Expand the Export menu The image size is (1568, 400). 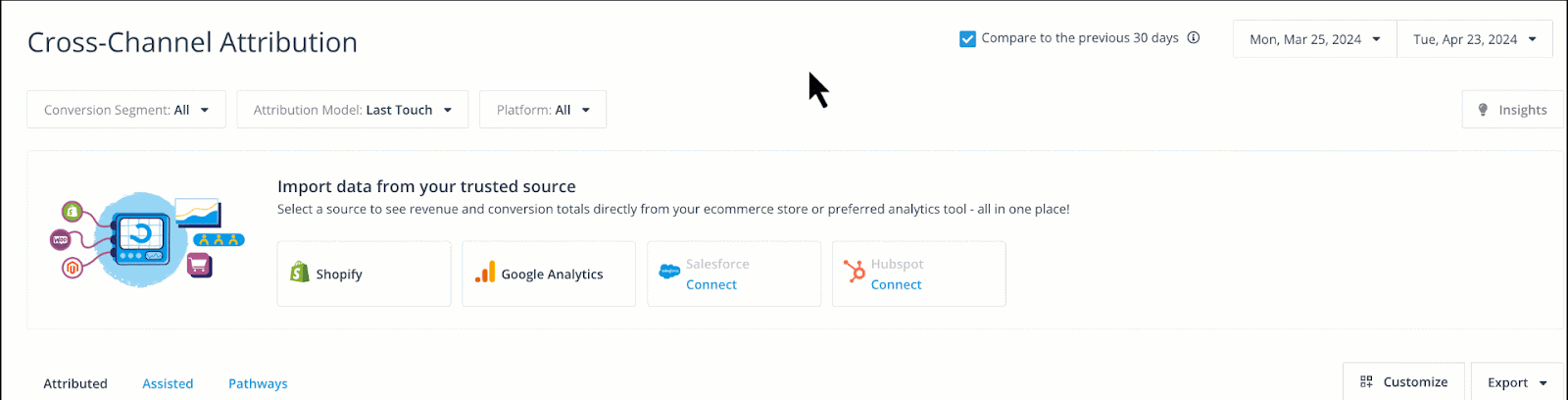1517,382
